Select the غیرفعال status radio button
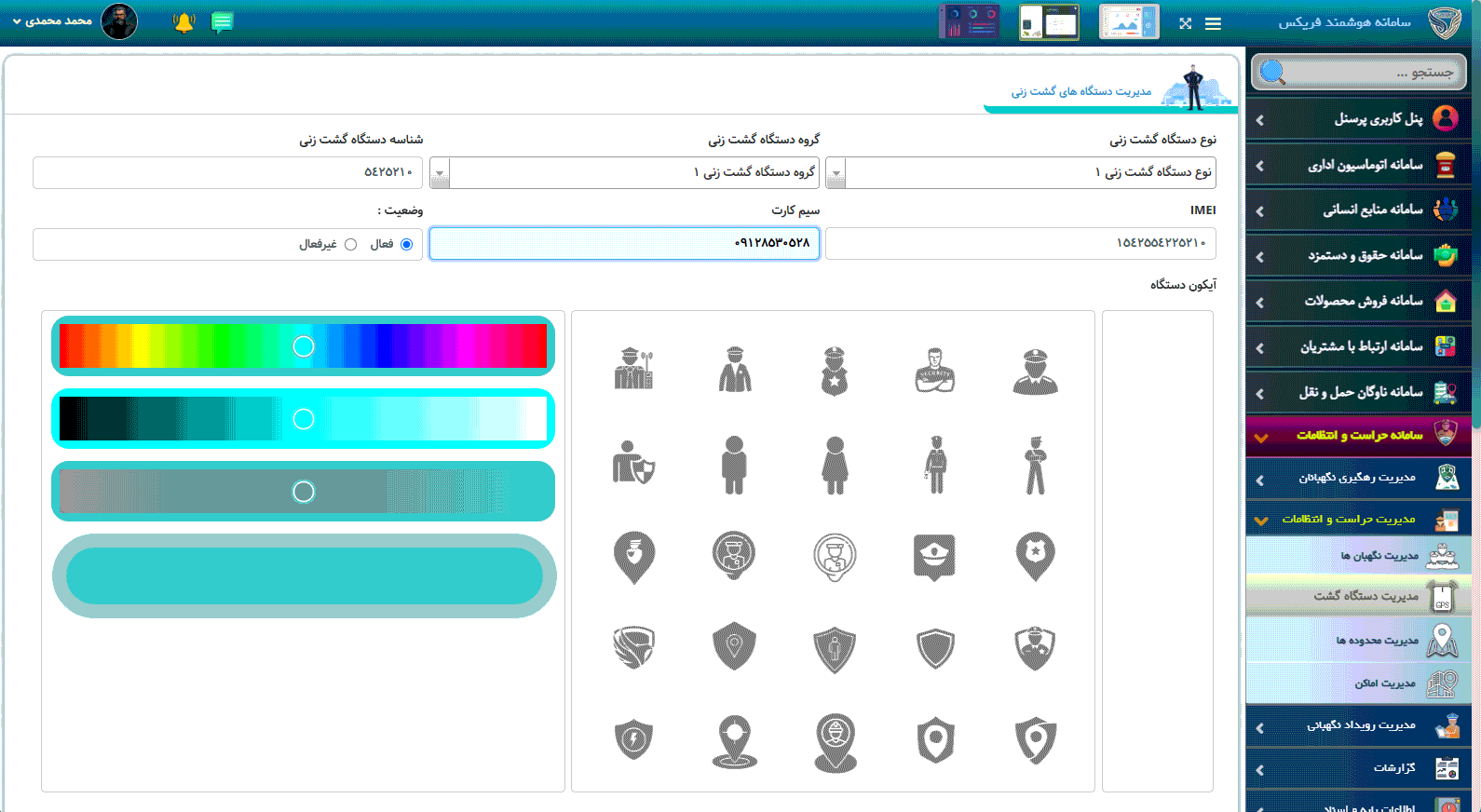The width and height of the screenshot is (1481, 812). [350, 245]
